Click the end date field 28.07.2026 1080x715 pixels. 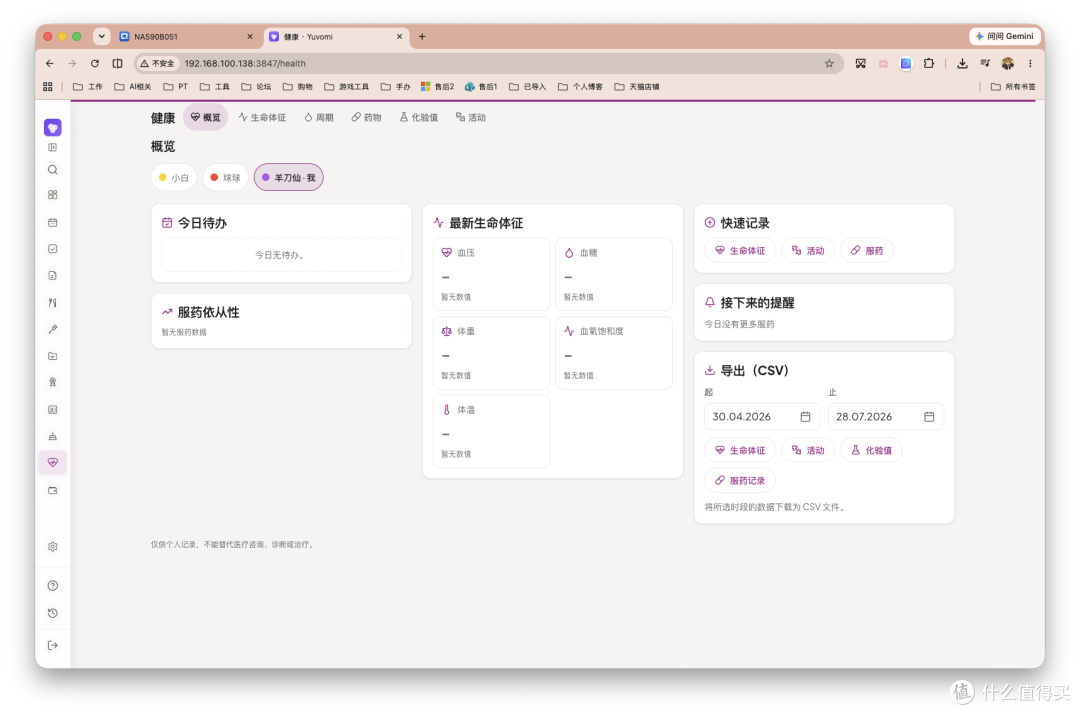click(885, 417)
